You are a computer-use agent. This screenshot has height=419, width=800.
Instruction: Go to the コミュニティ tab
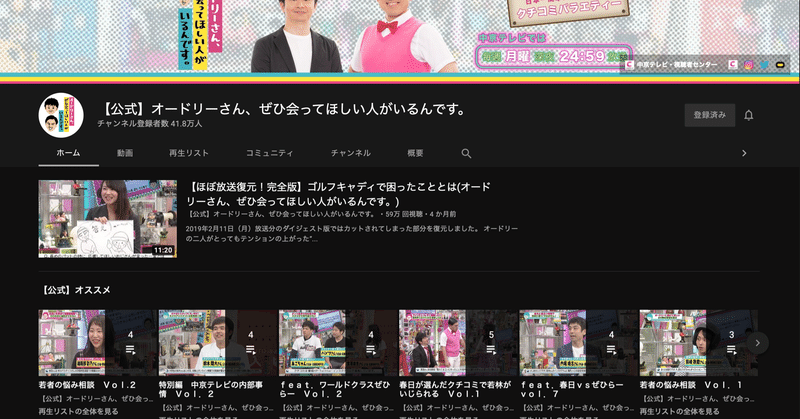coord(269,153)
